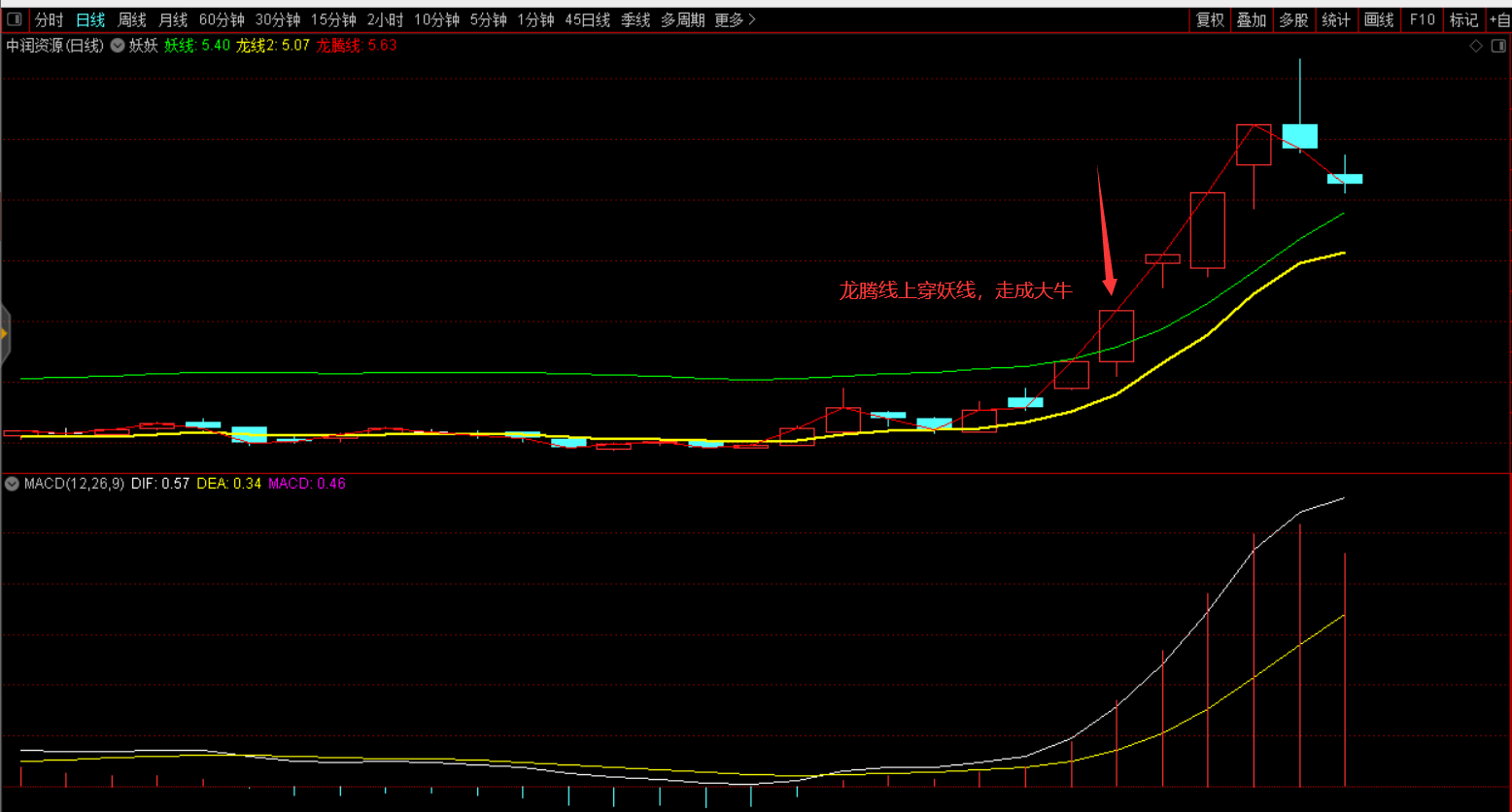Image resolution: width=1512 pixels, height=812 pixels.
Task: Switch to the 分时 chart tab
Action: 49,19
